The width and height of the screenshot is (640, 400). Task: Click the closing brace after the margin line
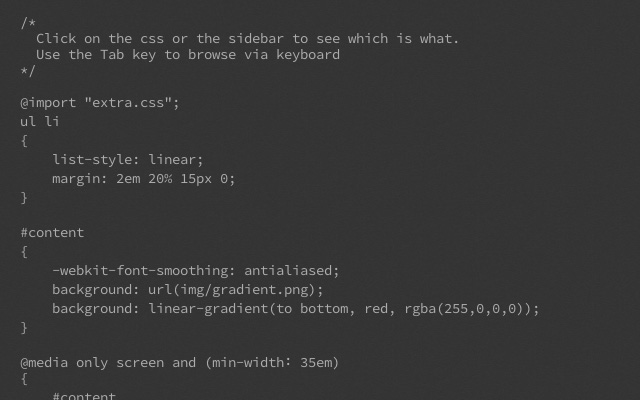24,198
